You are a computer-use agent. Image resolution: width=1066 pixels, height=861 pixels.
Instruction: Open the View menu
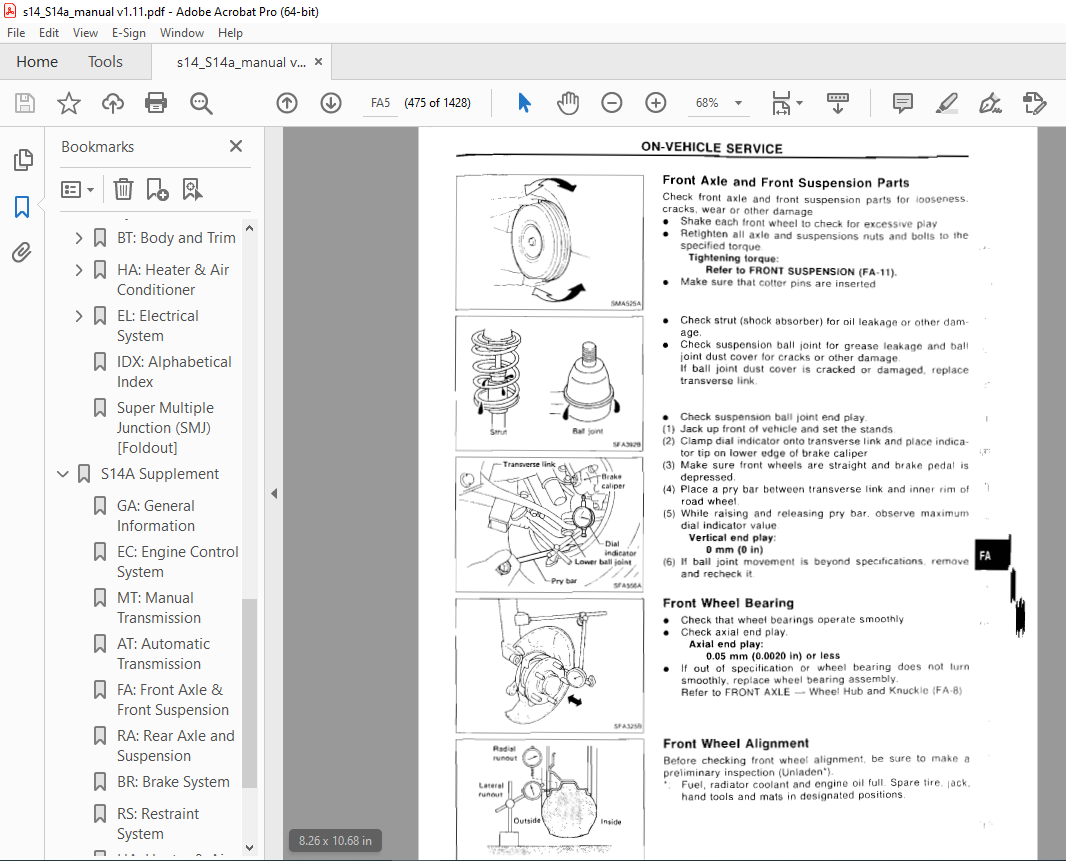click(85, 33)
